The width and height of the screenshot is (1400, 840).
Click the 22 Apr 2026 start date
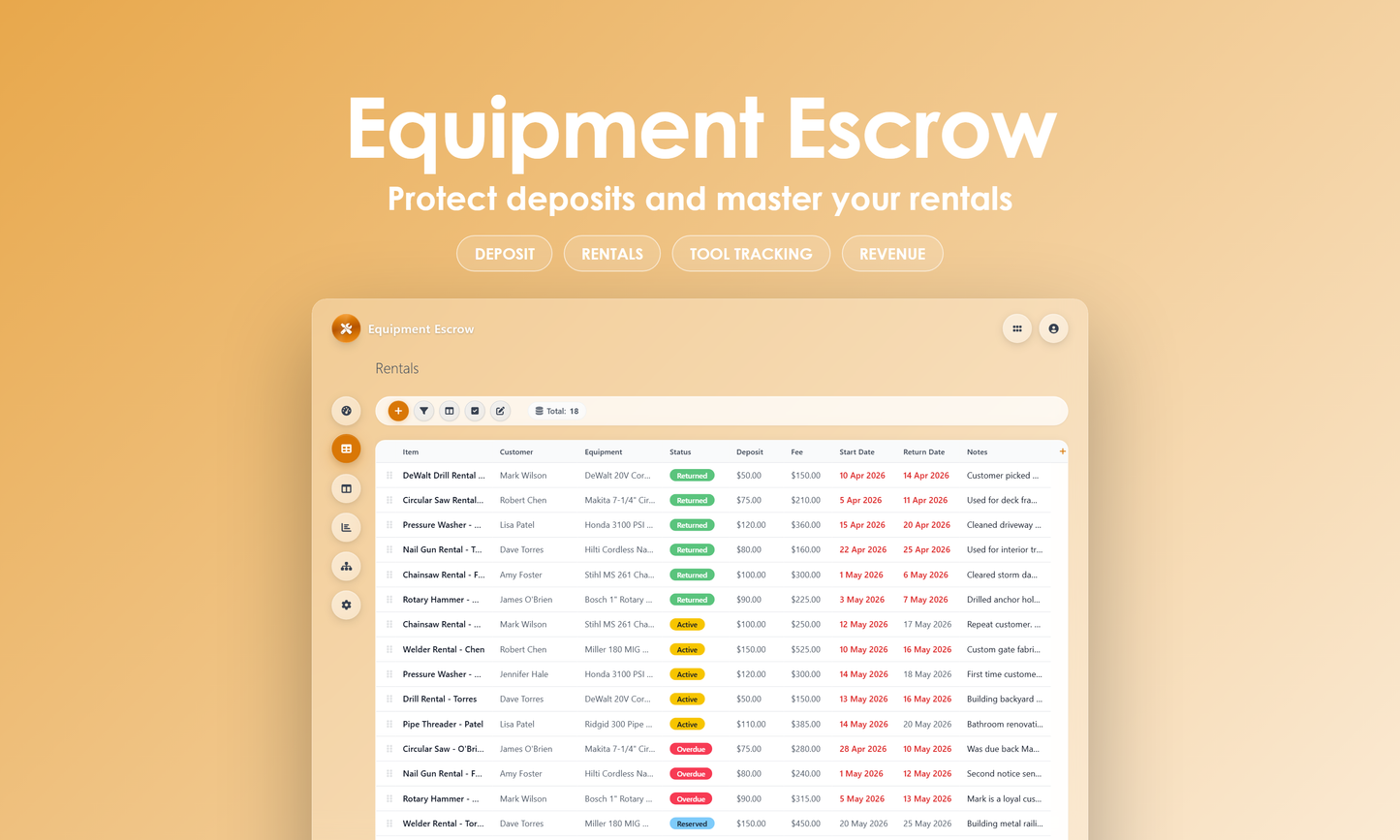coord(862,549)
